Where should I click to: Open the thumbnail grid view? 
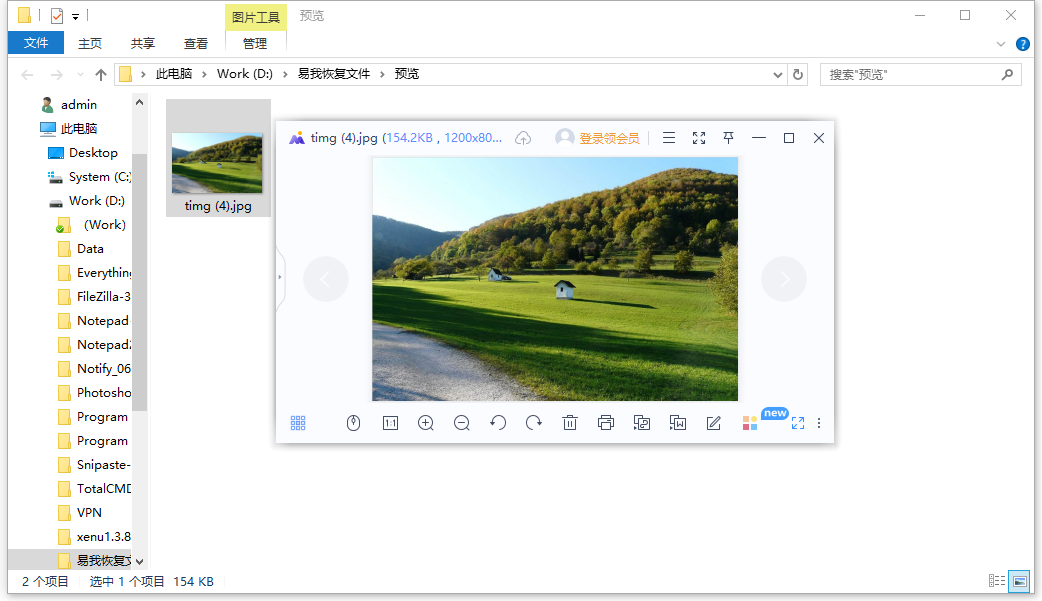(298, 423)
